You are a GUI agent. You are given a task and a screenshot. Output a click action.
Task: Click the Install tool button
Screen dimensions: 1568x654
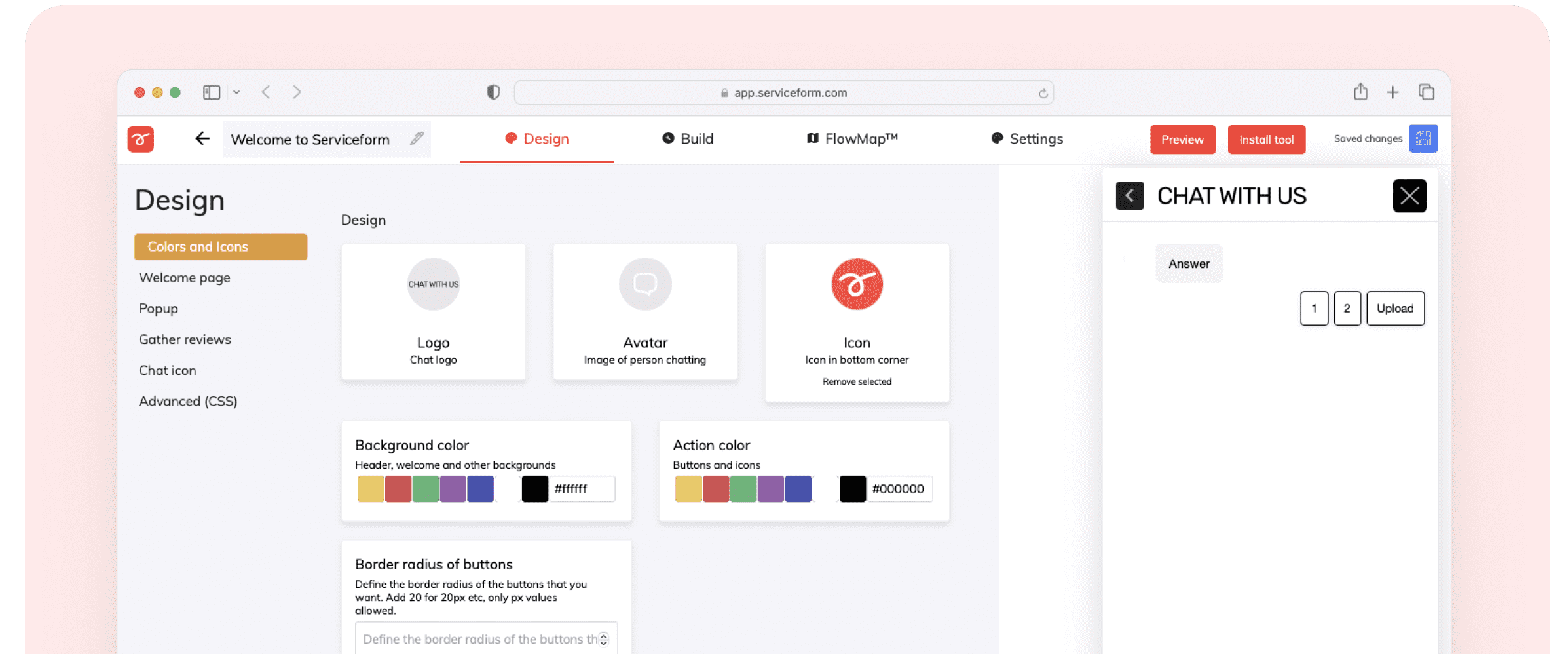[1267, 140]
